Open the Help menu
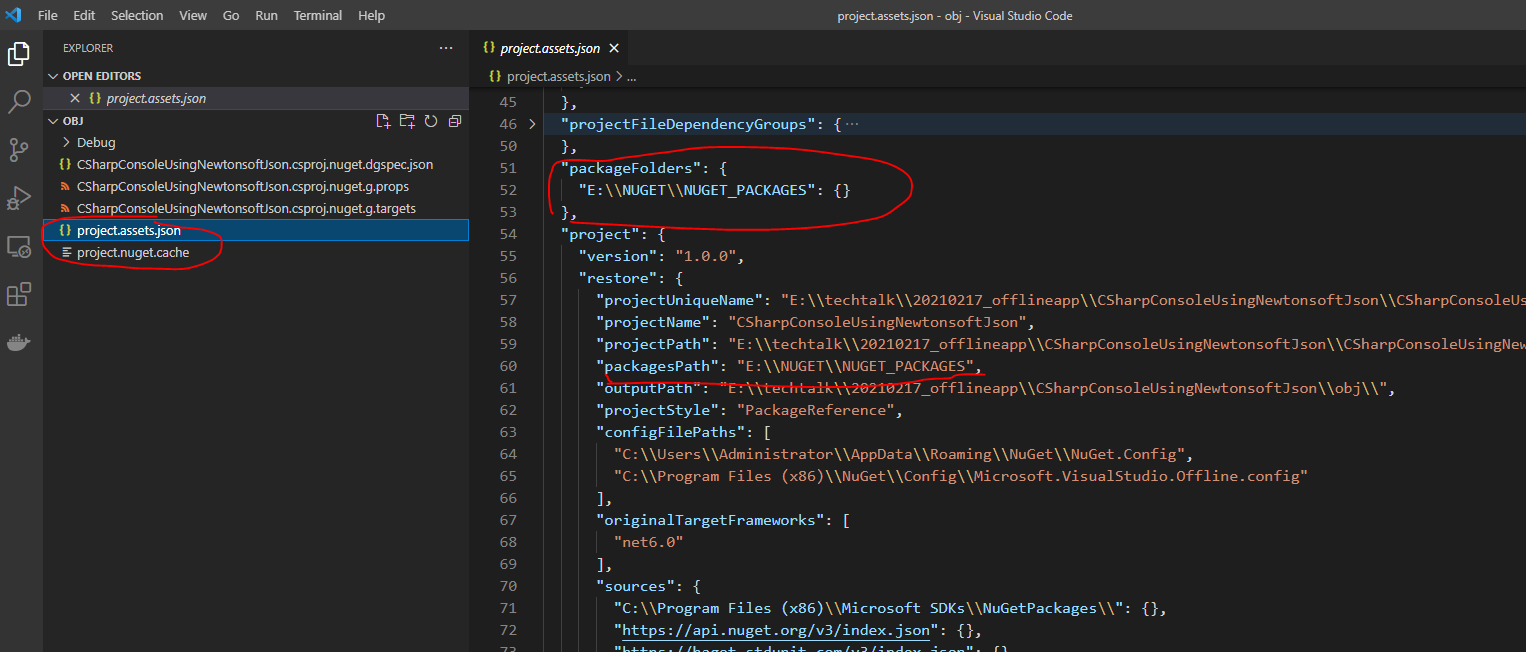Viewport: 1526px width, 652px height. (371, 15)
